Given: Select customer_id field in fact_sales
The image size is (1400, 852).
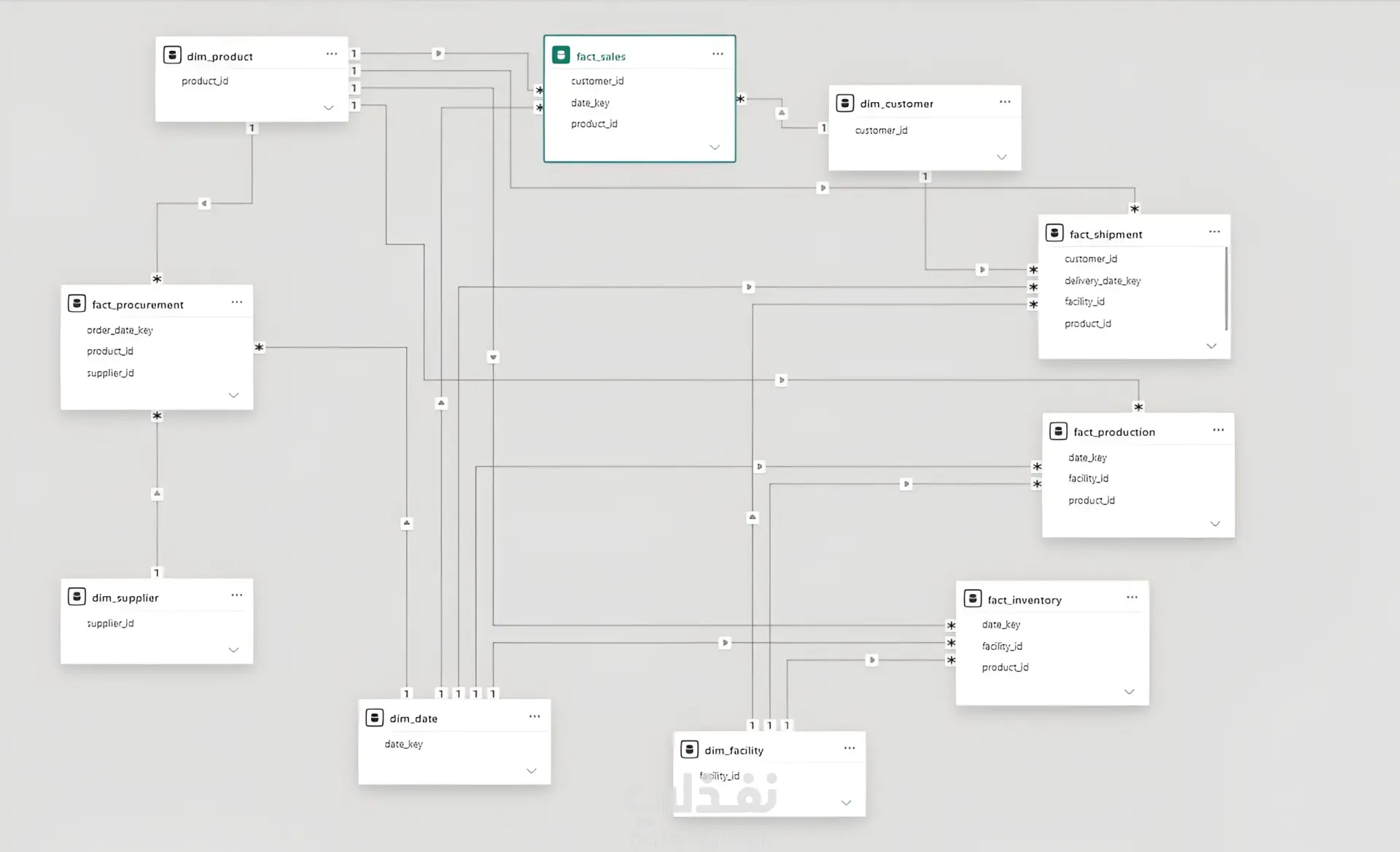Looking at the screenshot, I should [597, 81].
